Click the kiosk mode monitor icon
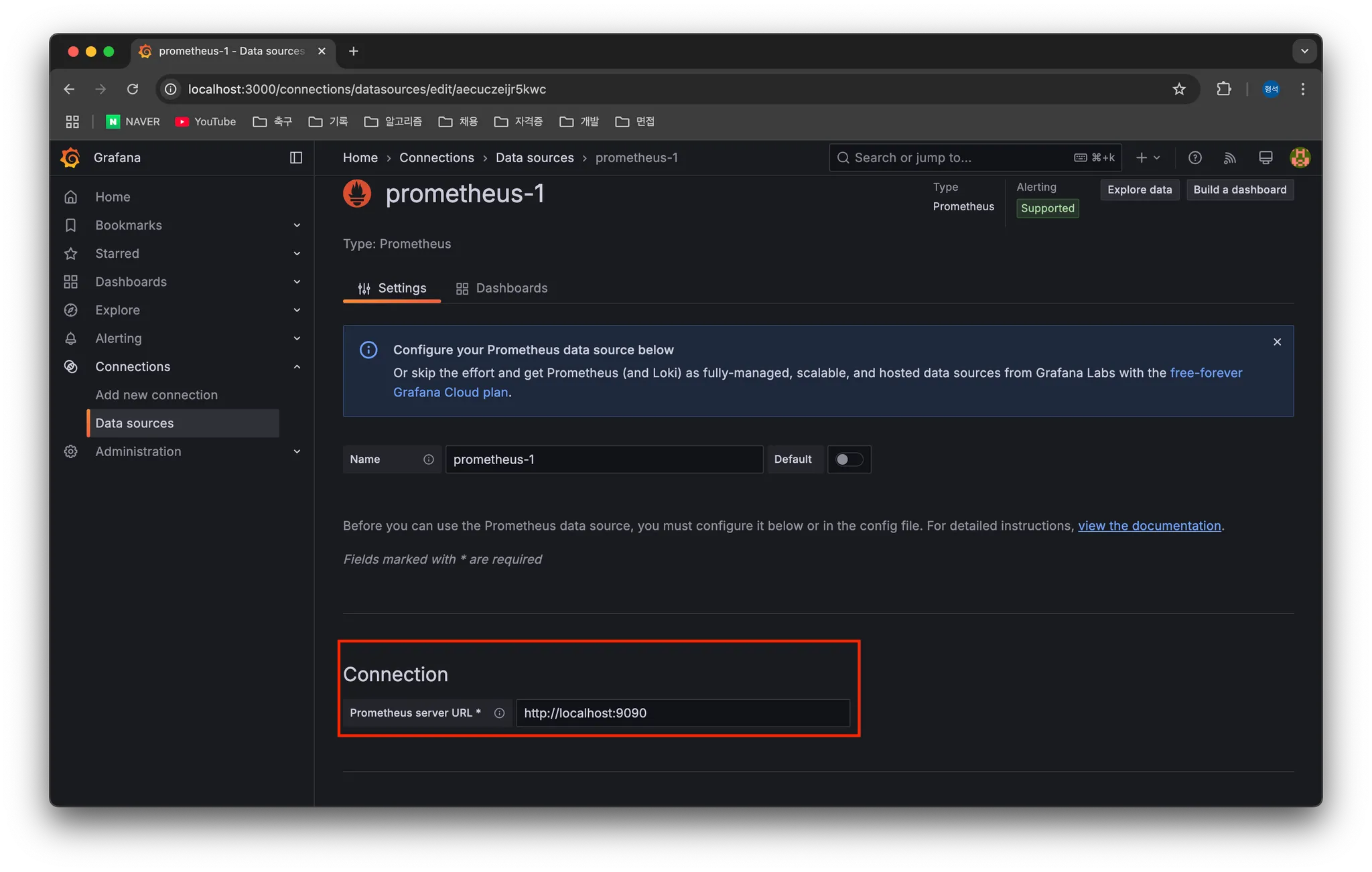Viewport: 1372px width, 872px height. click(x=1265, y=157)
